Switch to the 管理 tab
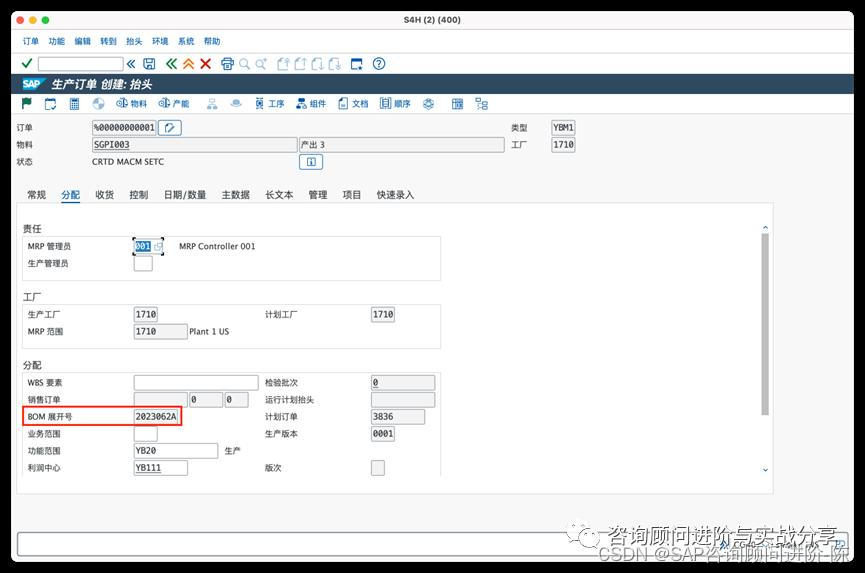Viewport: 865px width, 573px height. 318,195
